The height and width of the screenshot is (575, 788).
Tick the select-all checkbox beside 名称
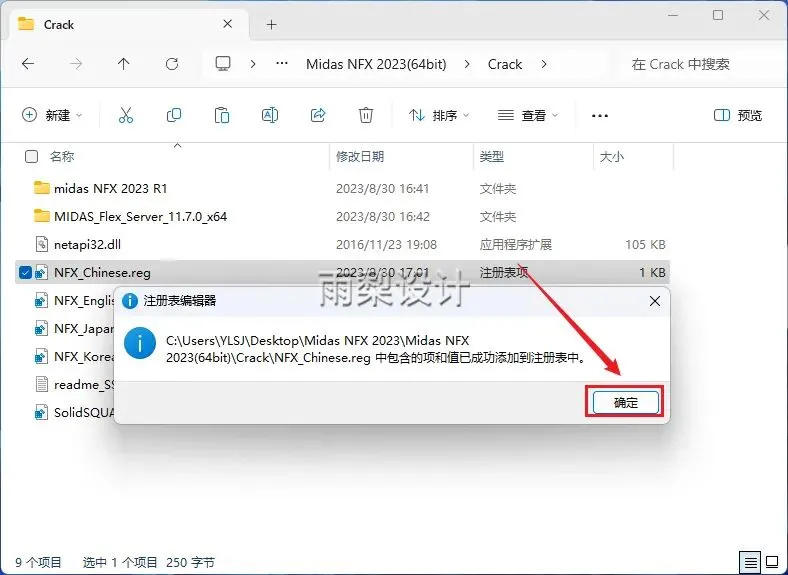point(31,157)
